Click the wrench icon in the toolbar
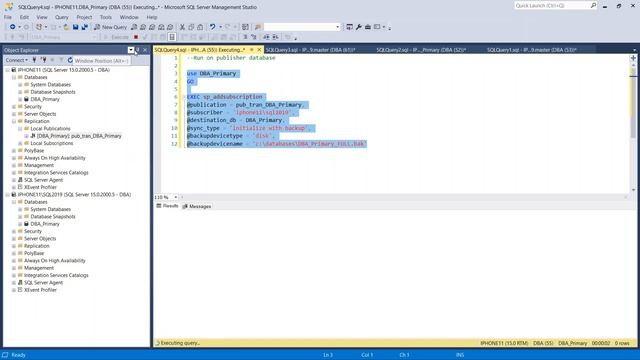The width and height of the screenshot is (640, 360). click(359, 27)
